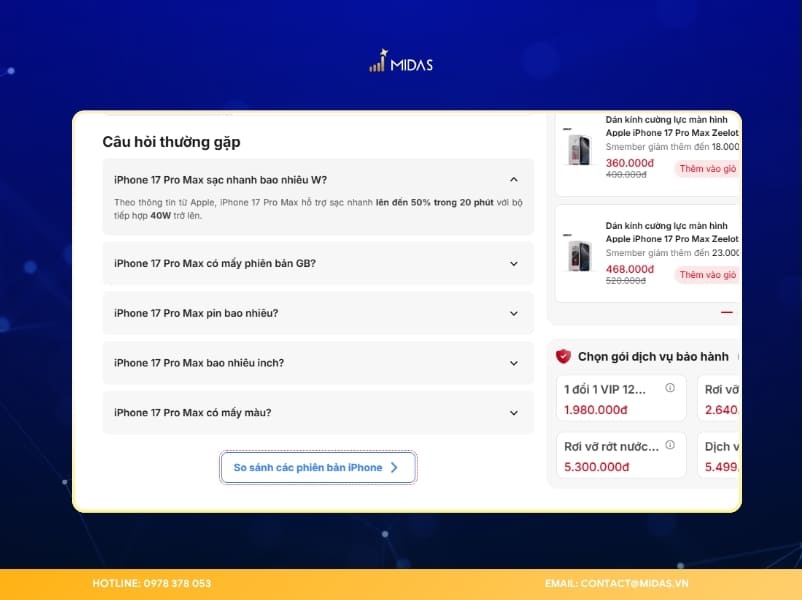Click 'Câu hỏi thường gặp' heading
The image size is (802, 600).
[171, 142]
